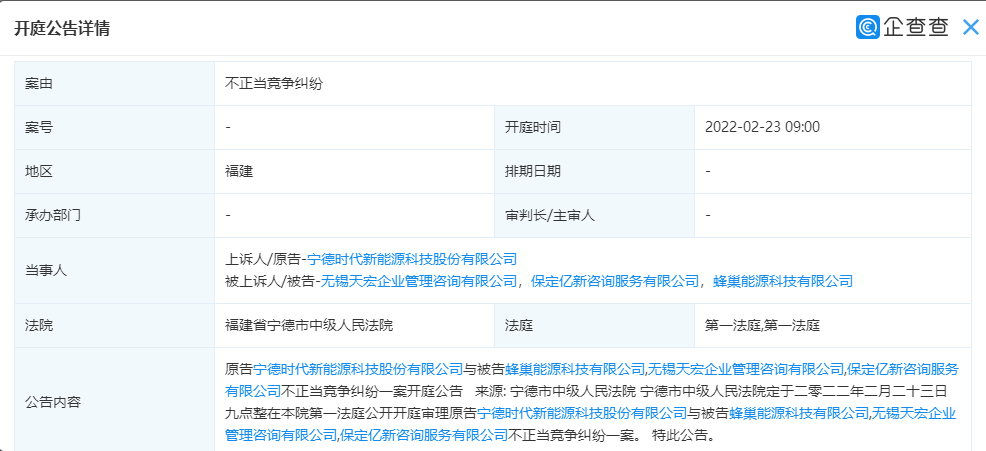Click the 上诉人/原告 prefix text
The height and width of the screenshot is (451, 986).
tap(263, 259)
